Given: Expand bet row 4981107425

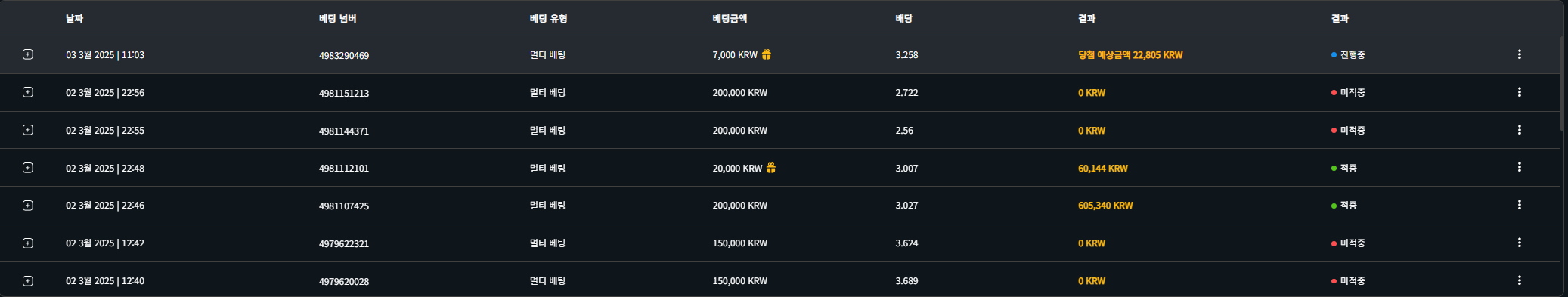Looking at the screenshot, I should [x=28, y=206].
